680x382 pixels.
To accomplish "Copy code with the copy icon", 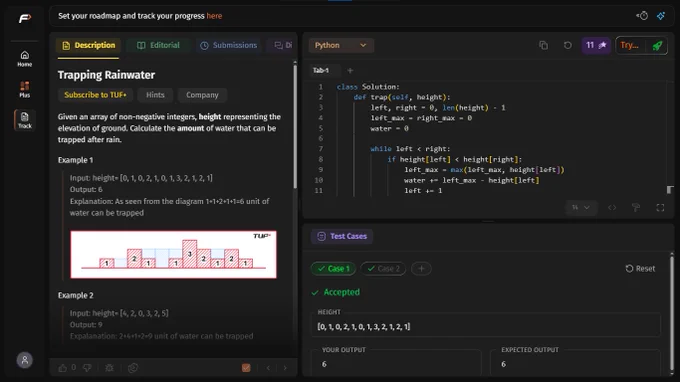I will (x=543, y=45).
